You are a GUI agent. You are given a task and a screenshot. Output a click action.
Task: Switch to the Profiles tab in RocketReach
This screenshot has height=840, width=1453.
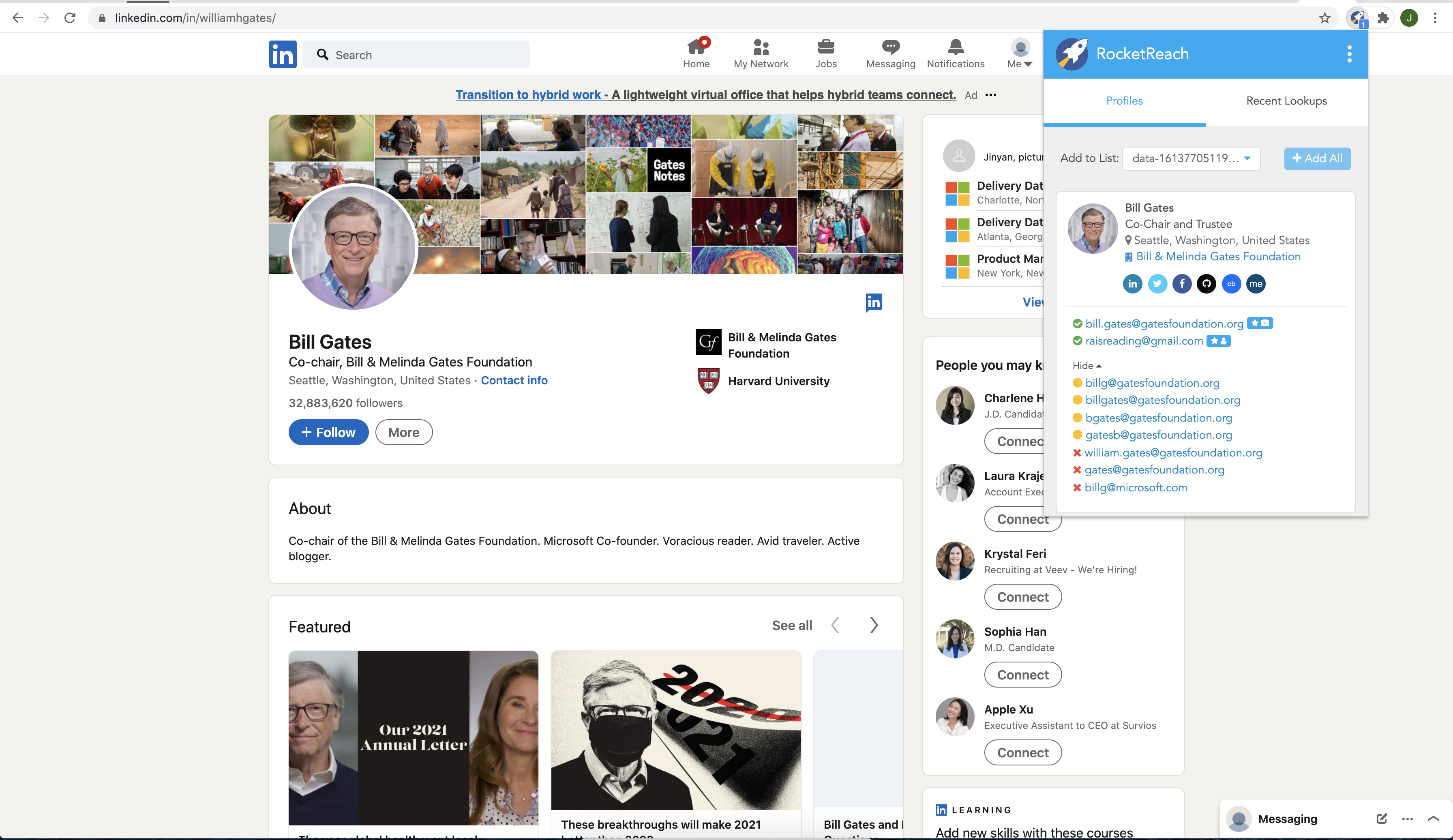click(1124, 101)
